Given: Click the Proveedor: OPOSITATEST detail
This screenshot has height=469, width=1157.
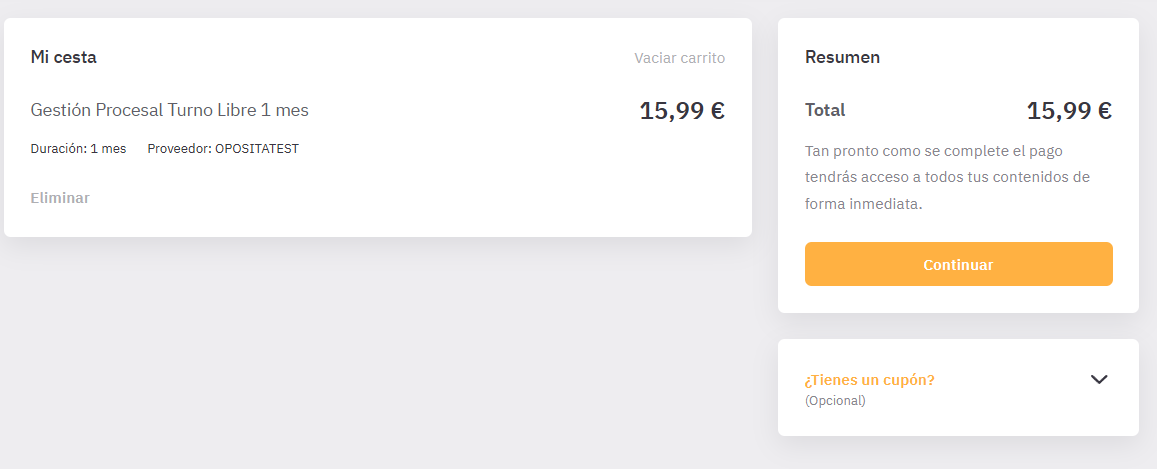Looking at the screenshot, I should click(x=223, y=148).
